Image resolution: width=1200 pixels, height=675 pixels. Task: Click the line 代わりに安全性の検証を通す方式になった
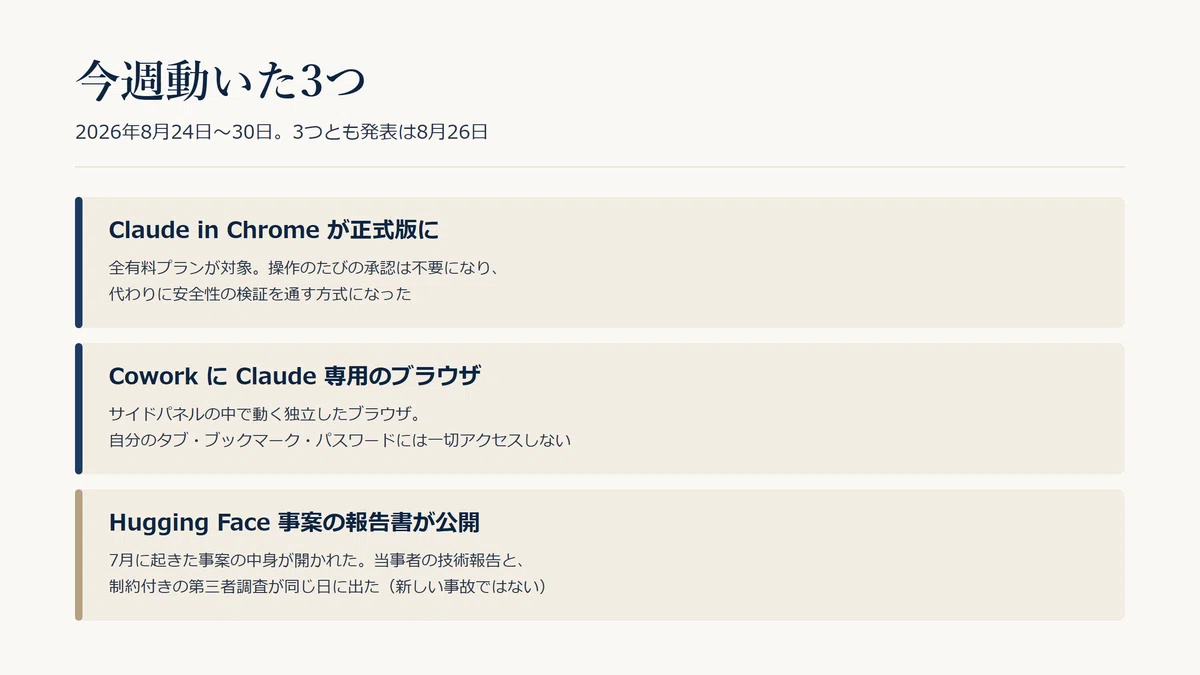(260, 294)
